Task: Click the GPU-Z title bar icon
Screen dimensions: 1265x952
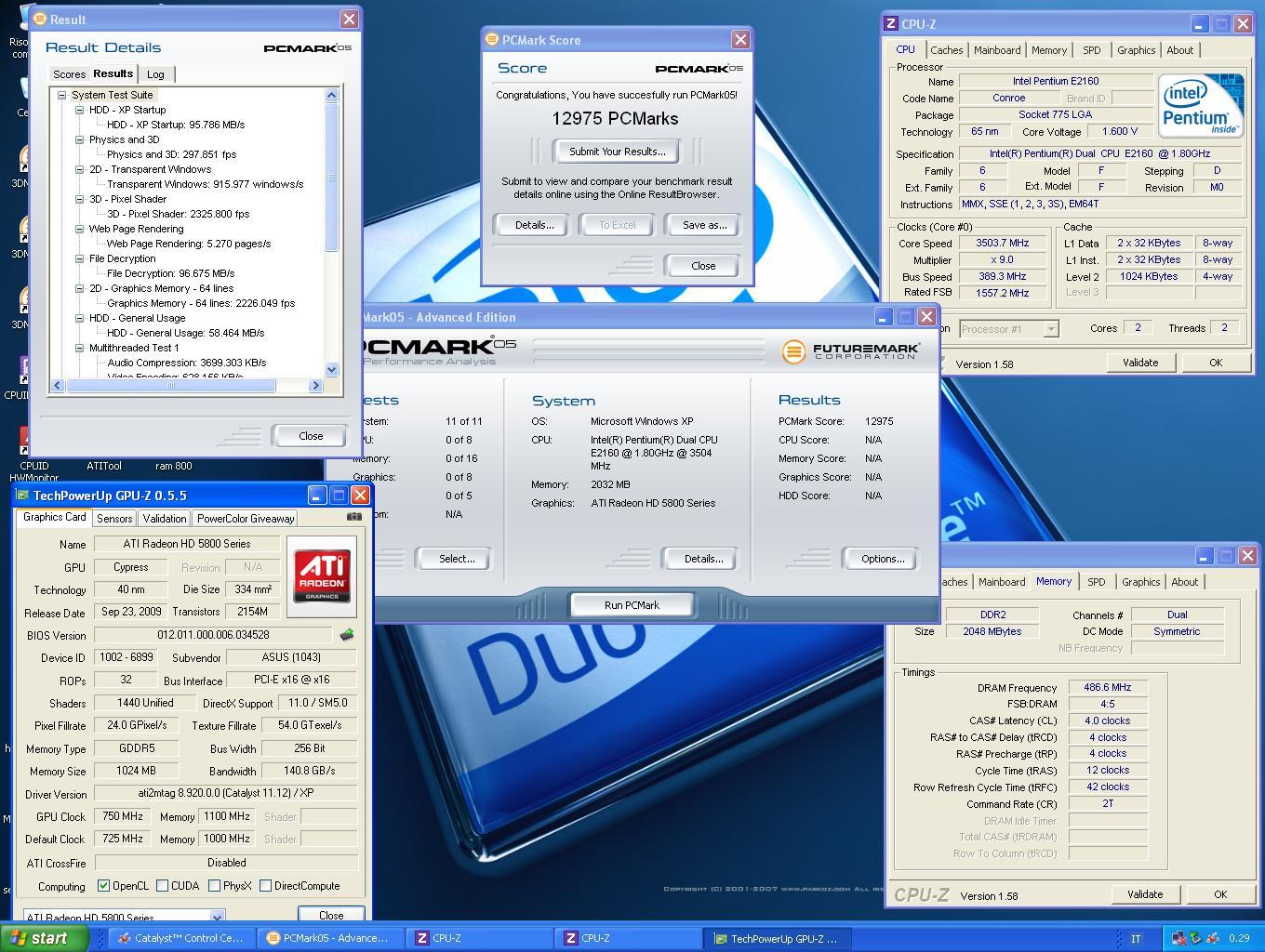Action: (22, 496)
